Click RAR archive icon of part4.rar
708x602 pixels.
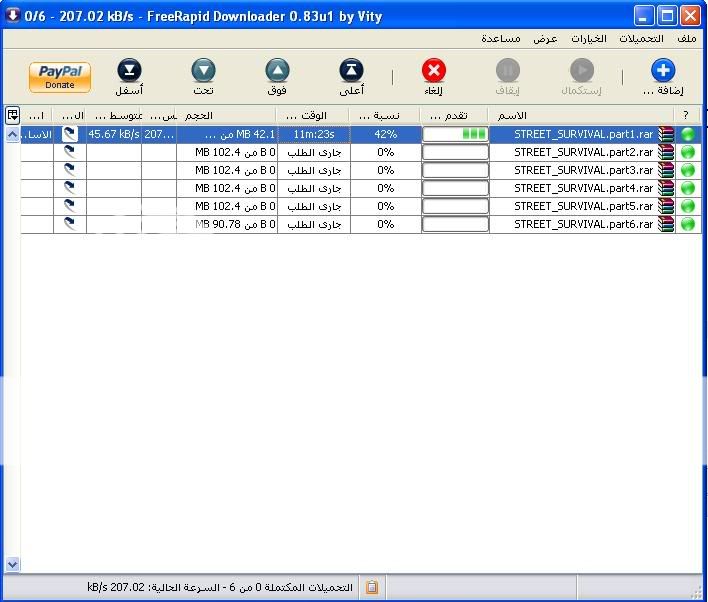pyautogui.click(x=666, y=188)
